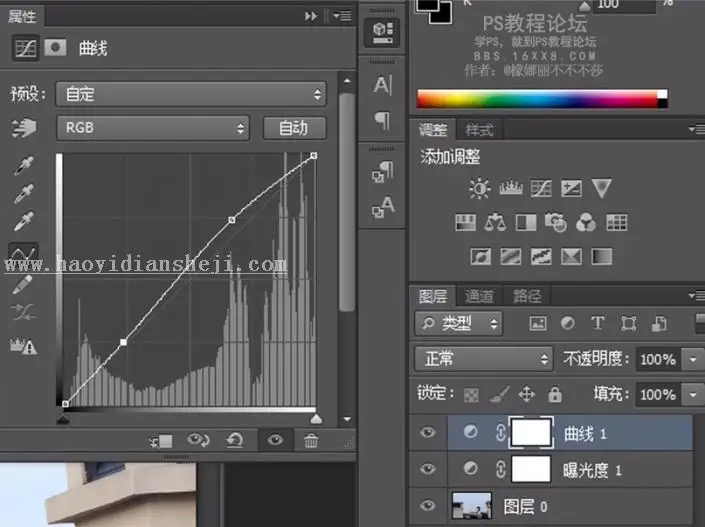Add Levels adjustment
Viewport: 705px width, 527px height.
[511, 188]
